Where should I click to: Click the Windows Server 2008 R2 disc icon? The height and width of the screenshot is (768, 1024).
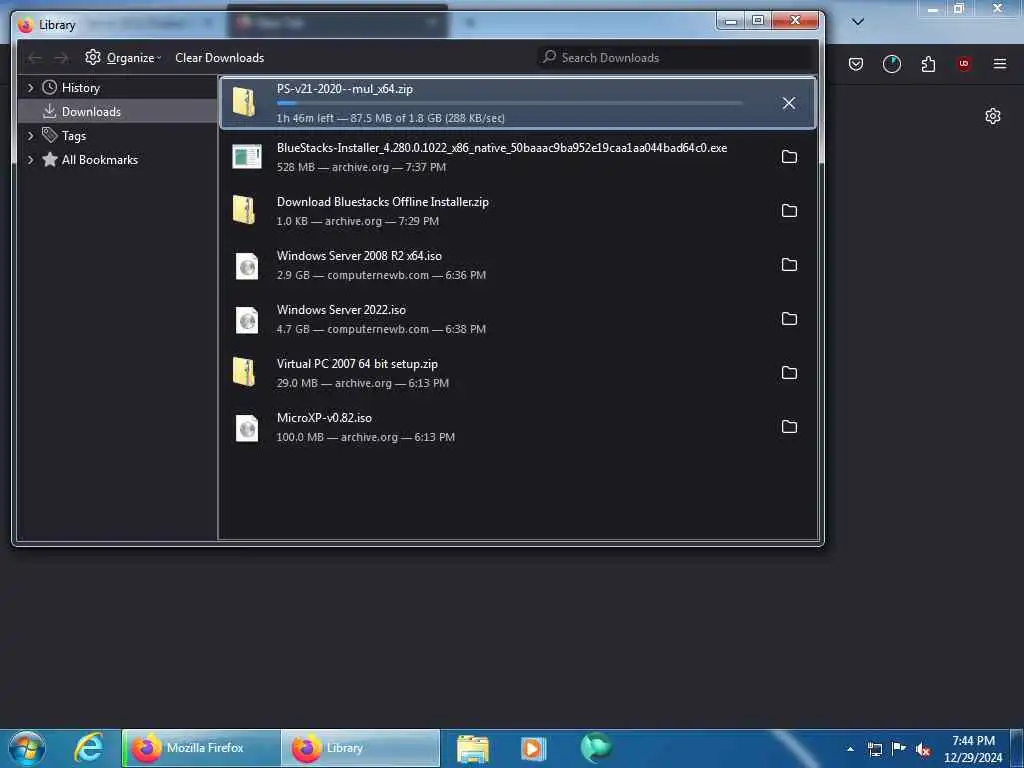point(247,266)
